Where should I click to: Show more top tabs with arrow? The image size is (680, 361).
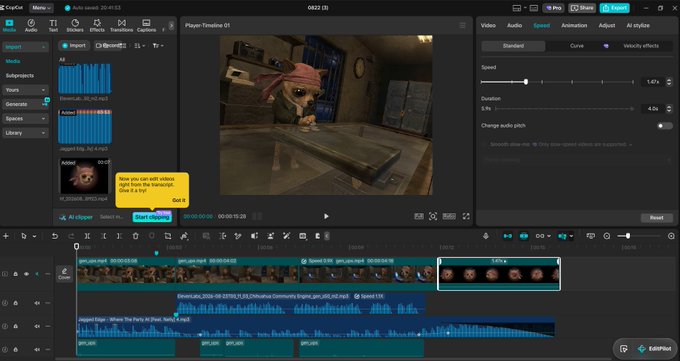(x=171, y=26)
